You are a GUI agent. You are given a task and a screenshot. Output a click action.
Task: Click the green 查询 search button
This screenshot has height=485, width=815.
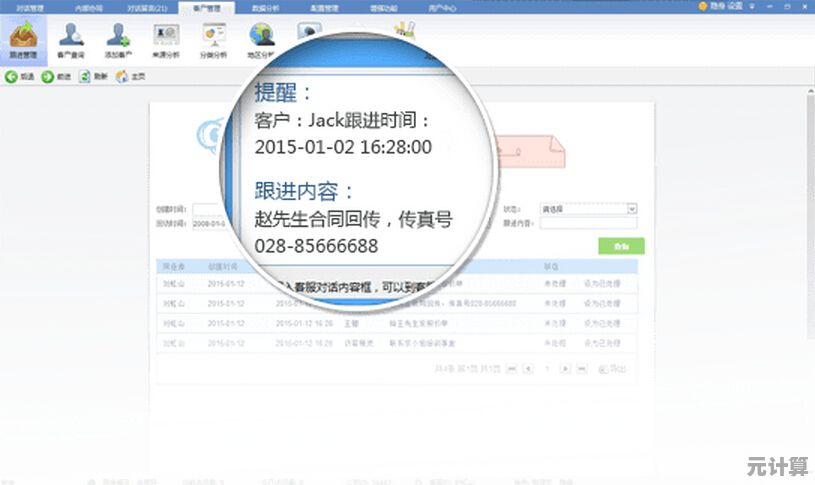[x=621, y=246]
